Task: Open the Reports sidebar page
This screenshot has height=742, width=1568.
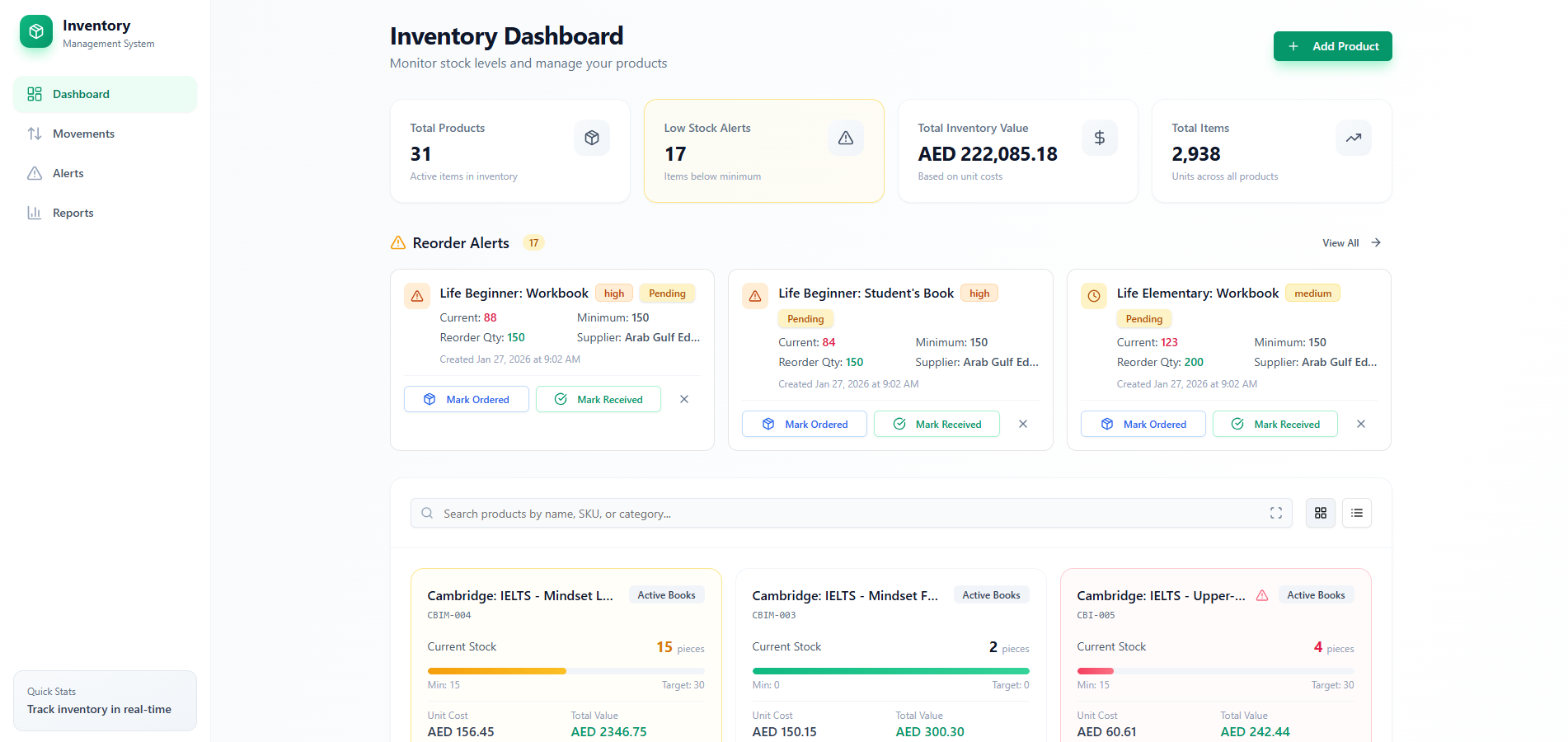Action: click(105, 213)
